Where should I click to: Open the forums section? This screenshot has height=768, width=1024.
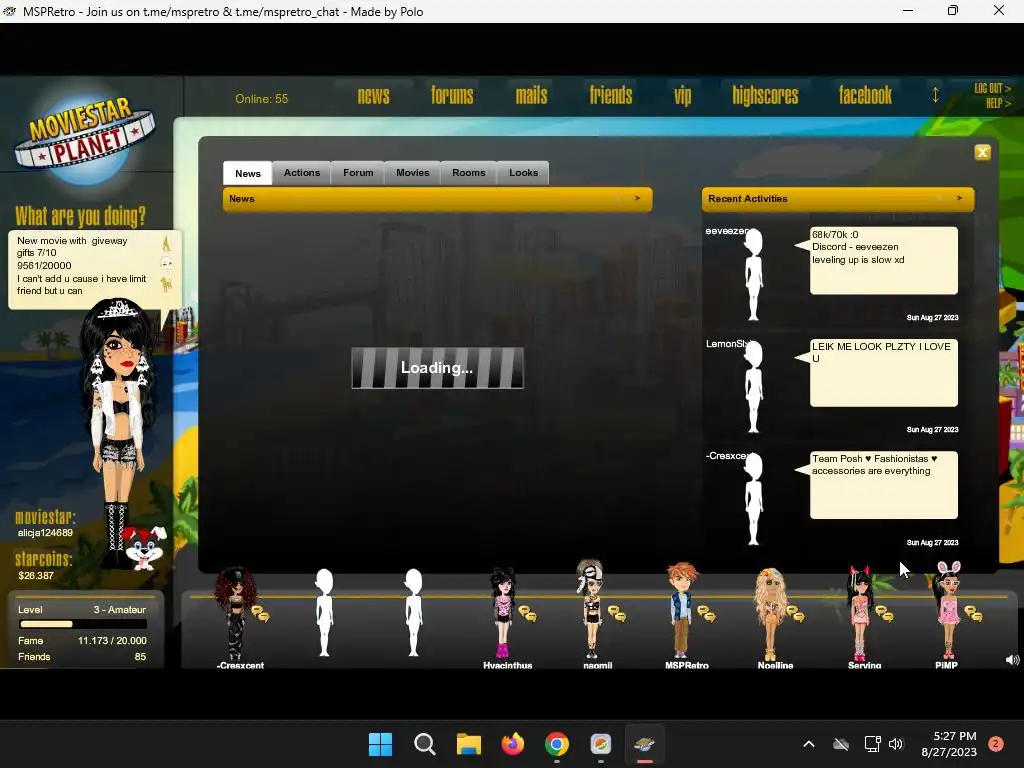(452, 96)
